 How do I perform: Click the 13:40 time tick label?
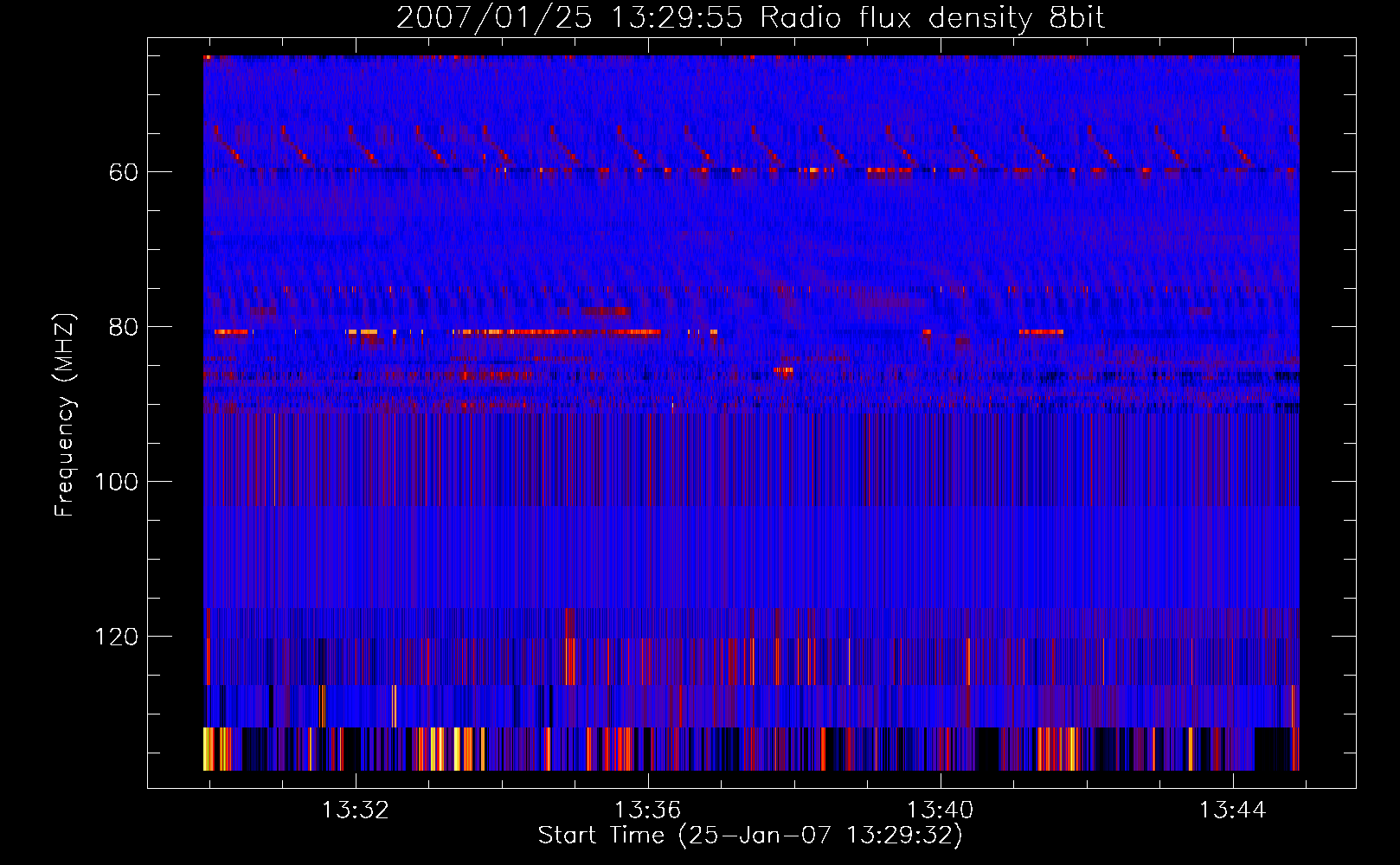(x=940, y=810)
